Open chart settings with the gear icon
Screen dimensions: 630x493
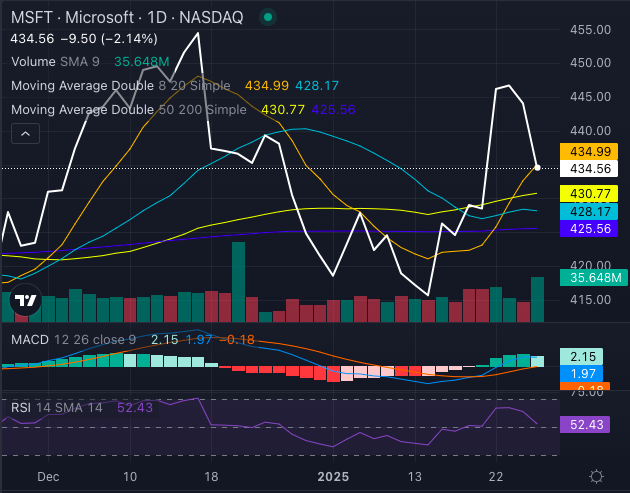pos(596,476)
